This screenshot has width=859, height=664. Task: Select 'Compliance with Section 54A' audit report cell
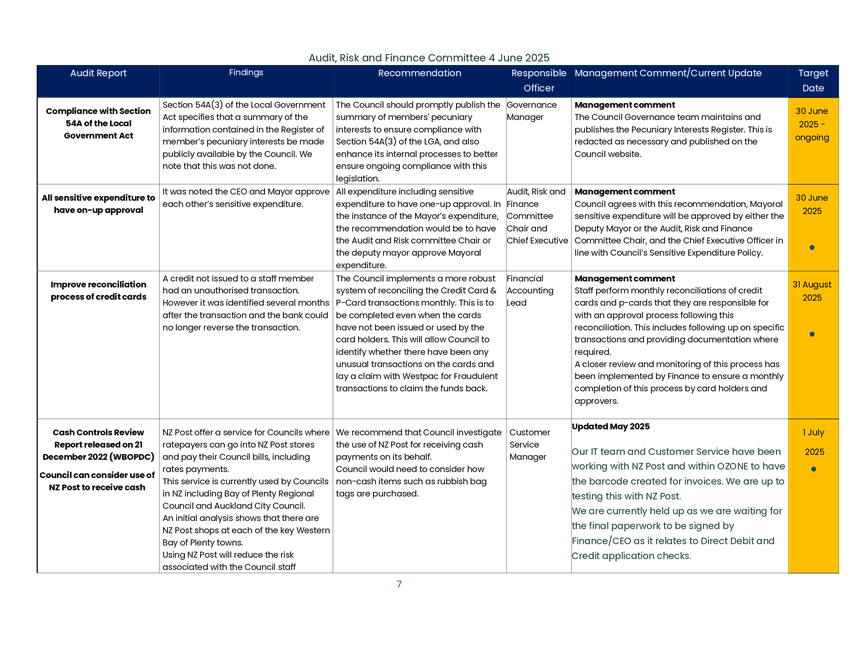pos(98,123)
